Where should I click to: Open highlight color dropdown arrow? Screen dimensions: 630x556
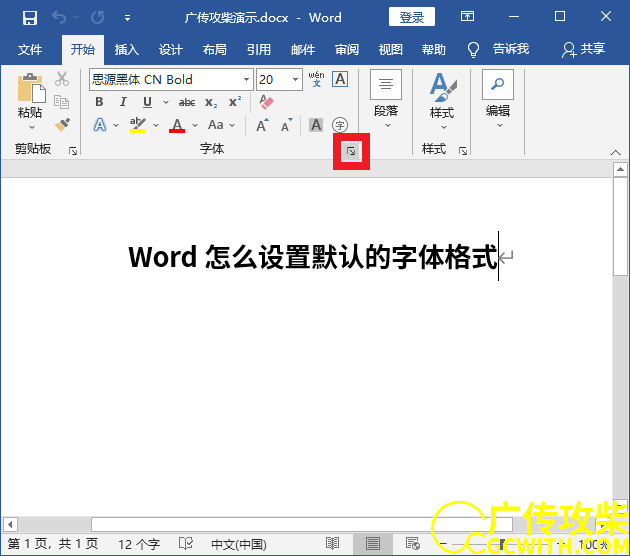tap(156, 125)
